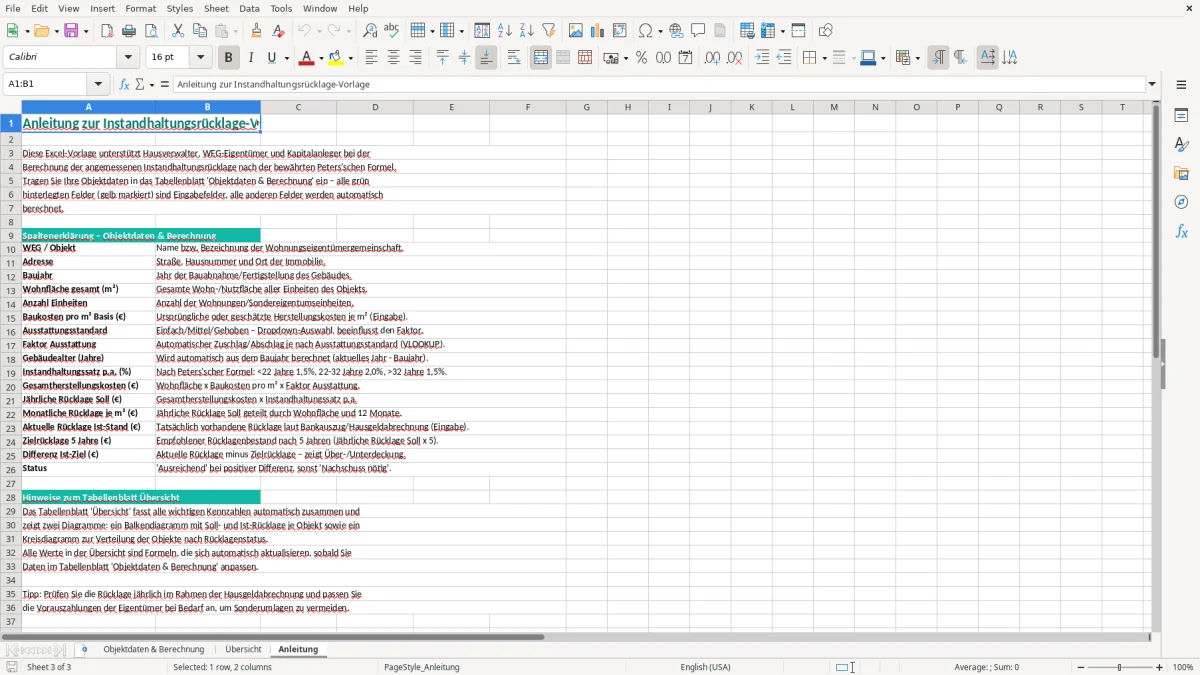Click the horizontal scrollbar
Viewport: 1200px width, 675px height.
point(273,636)
